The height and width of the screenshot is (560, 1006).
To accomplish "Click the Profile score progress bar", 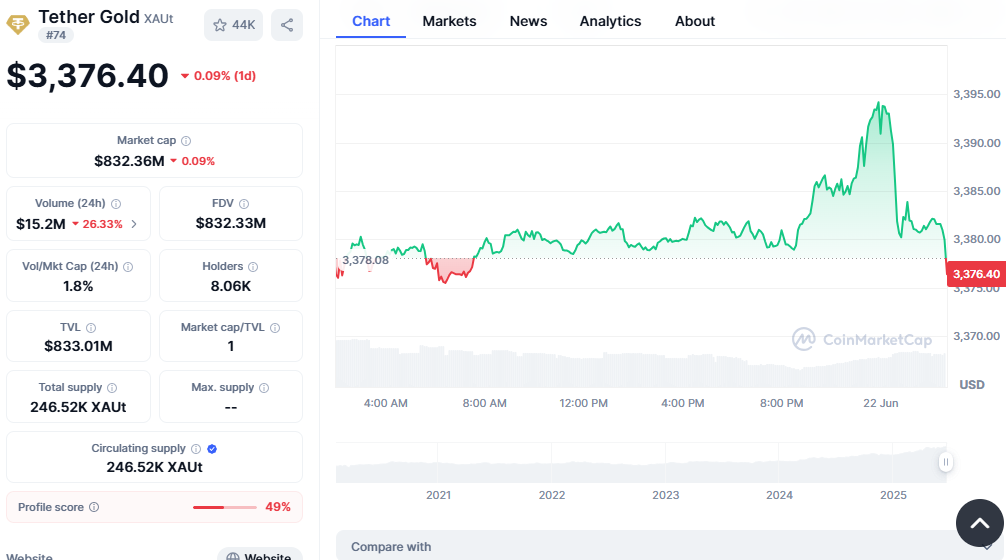I will coord(225,507).
